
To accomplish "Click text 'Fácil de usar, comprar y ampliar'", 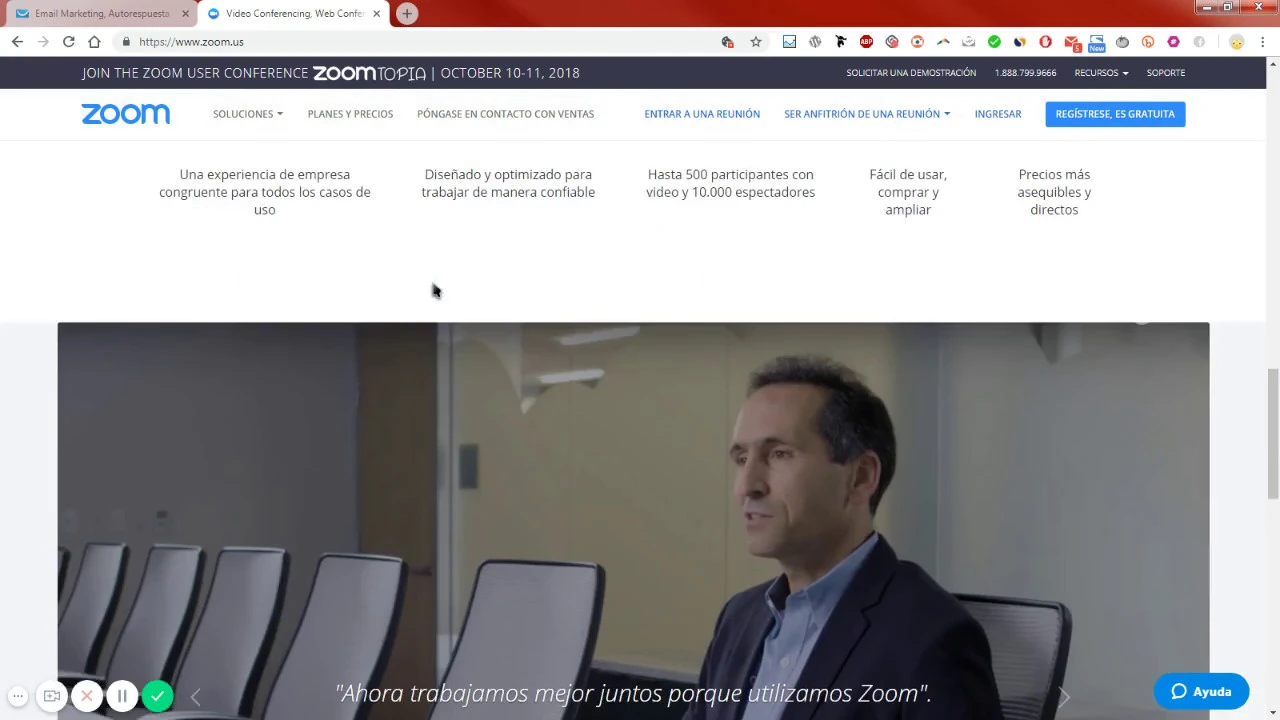I will (x=908, y=192).
